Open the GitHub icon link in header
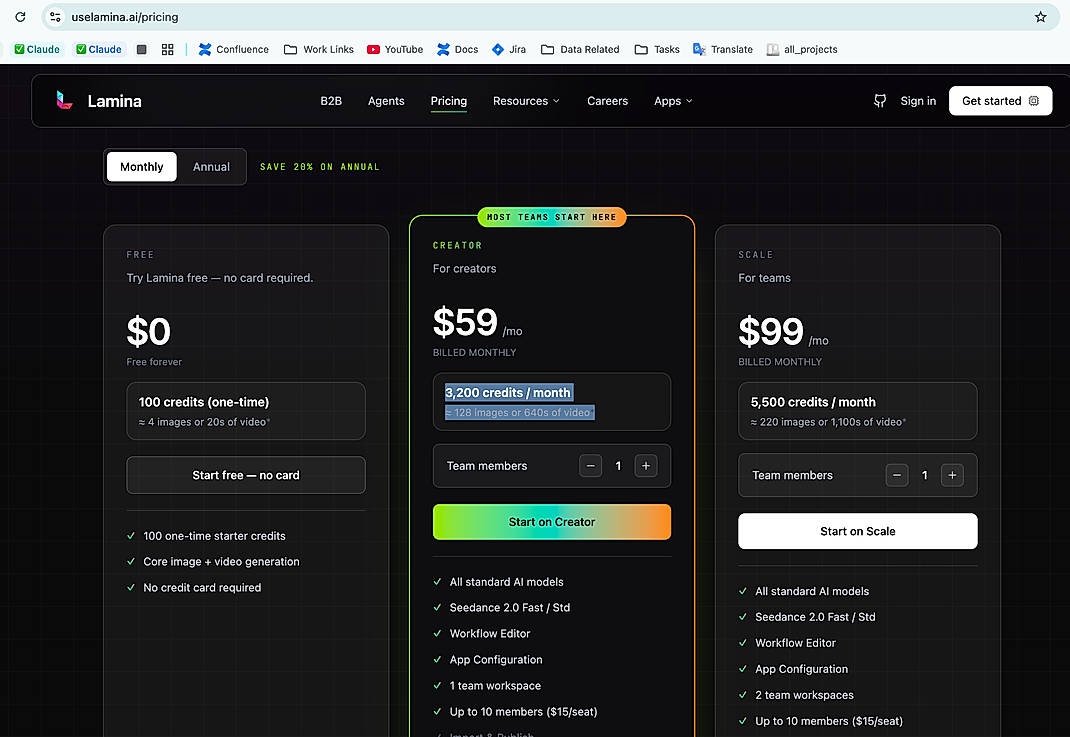 tap(880, 101)
